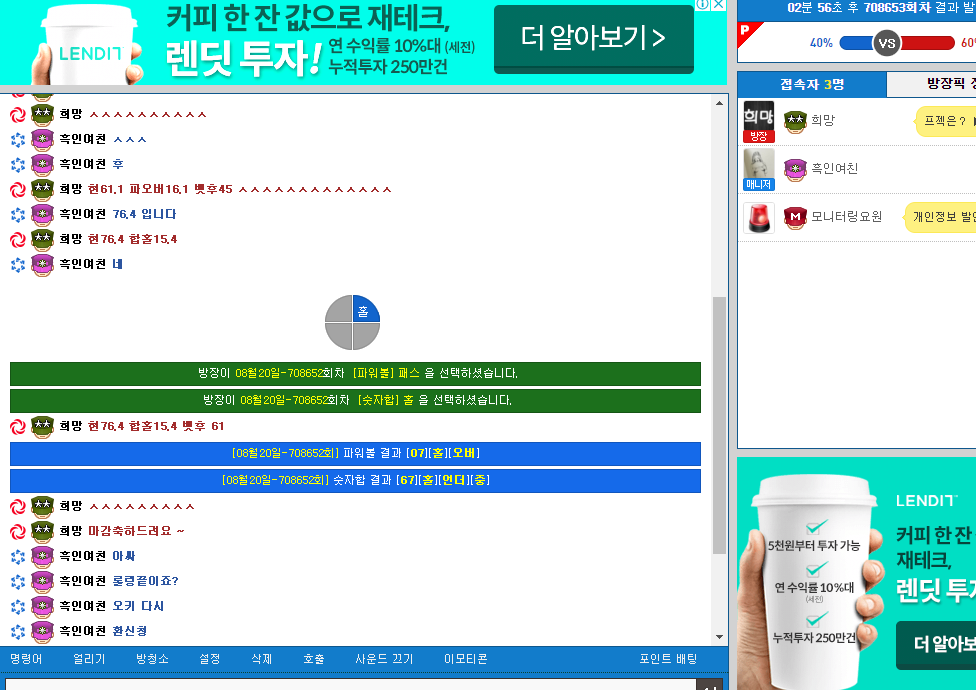This screenshot has height=690, width=976.
Task: Click the chat scrollbar up arrow
Action: (x=720, y=103)
